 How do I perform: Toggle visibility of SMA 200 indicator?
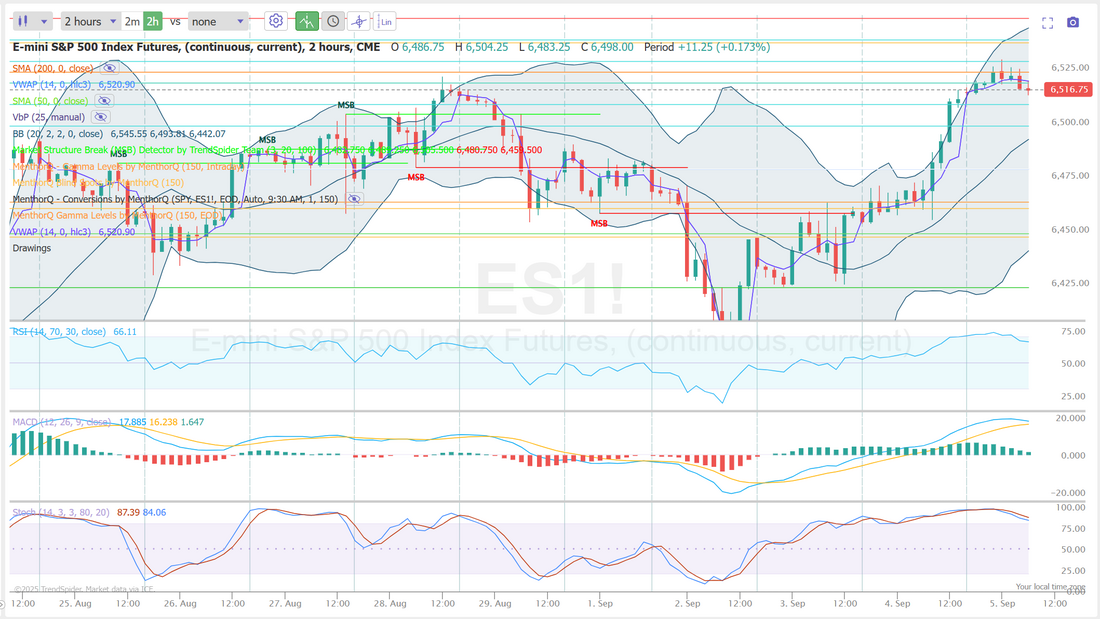coord(111,68)
